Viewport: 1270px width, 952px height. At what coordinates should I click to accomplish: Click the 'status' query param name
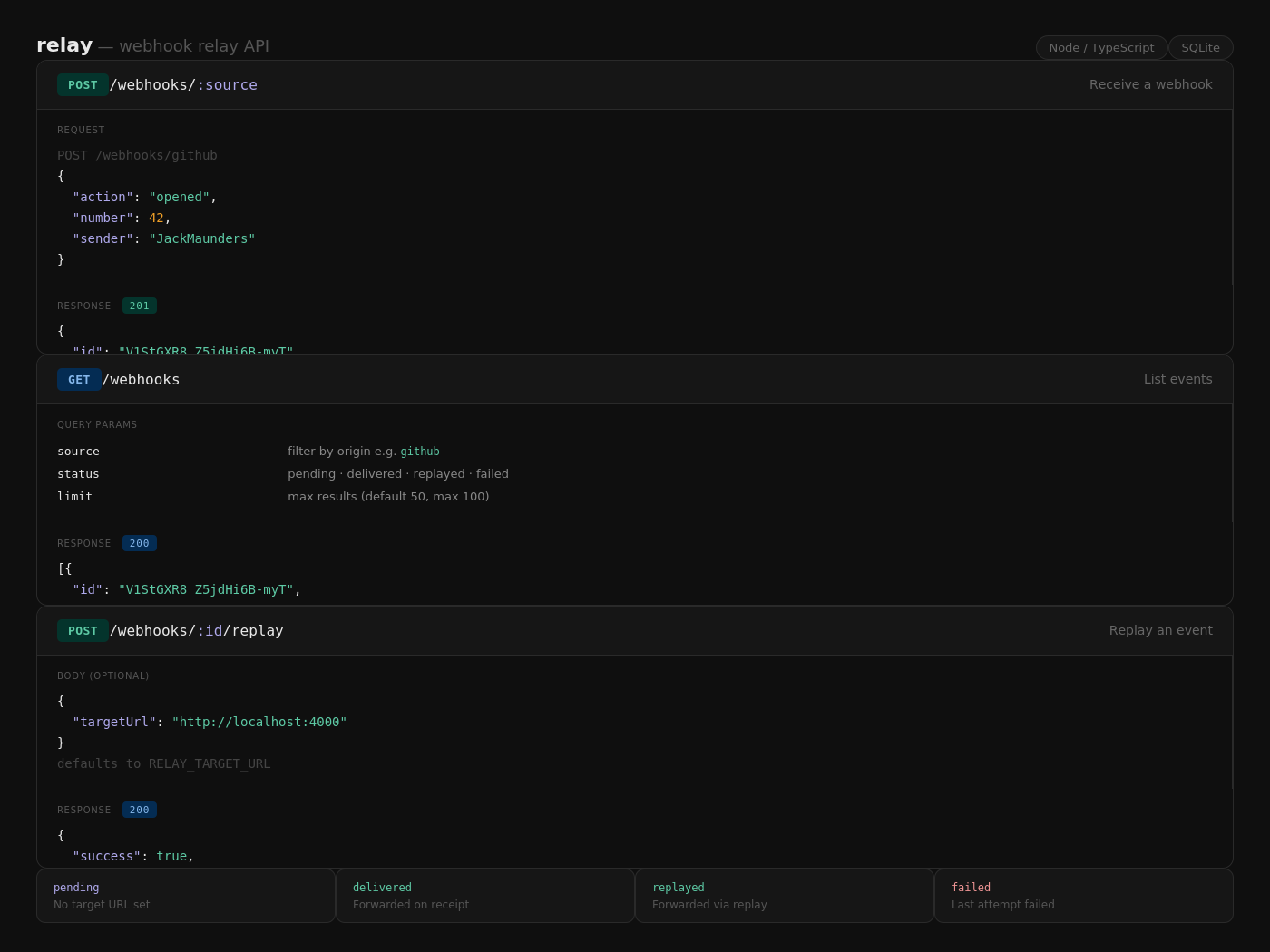click(78, 474)
